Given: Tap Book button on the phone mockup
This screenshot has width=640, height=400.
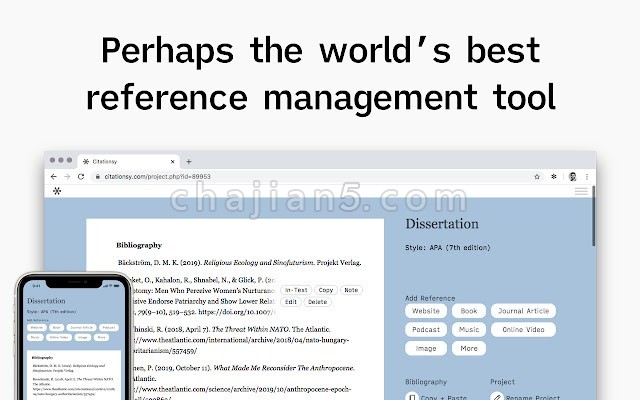Looking at the screenshot, I should pos(56,327).
